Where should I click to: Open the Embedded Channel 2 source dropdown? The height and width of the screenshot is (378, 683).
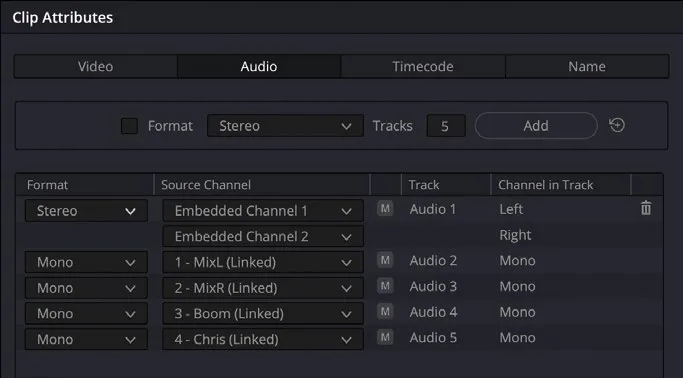(263, 236)
